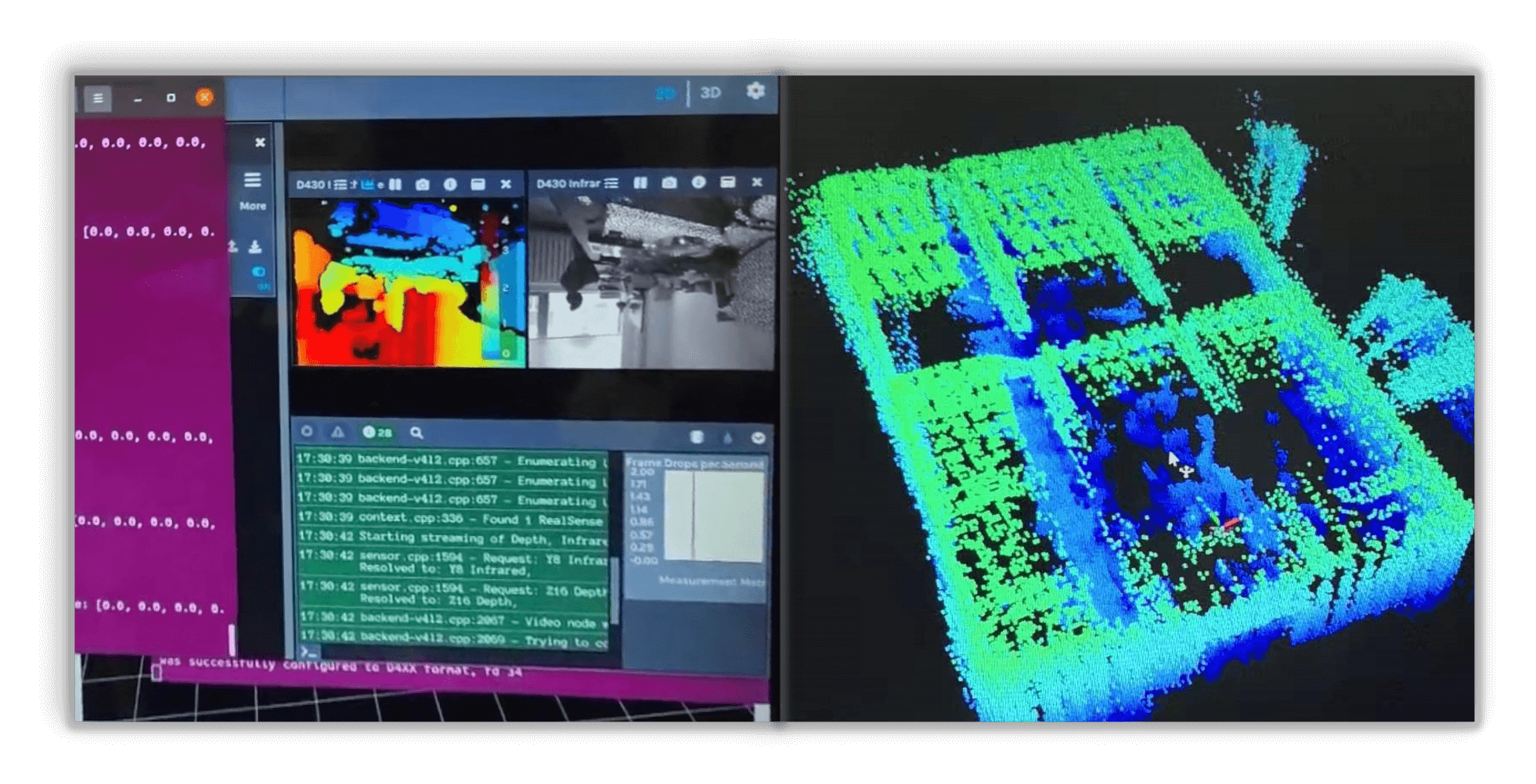Open the viewer settings gear
1536x784 pixels.
(755, 91)
